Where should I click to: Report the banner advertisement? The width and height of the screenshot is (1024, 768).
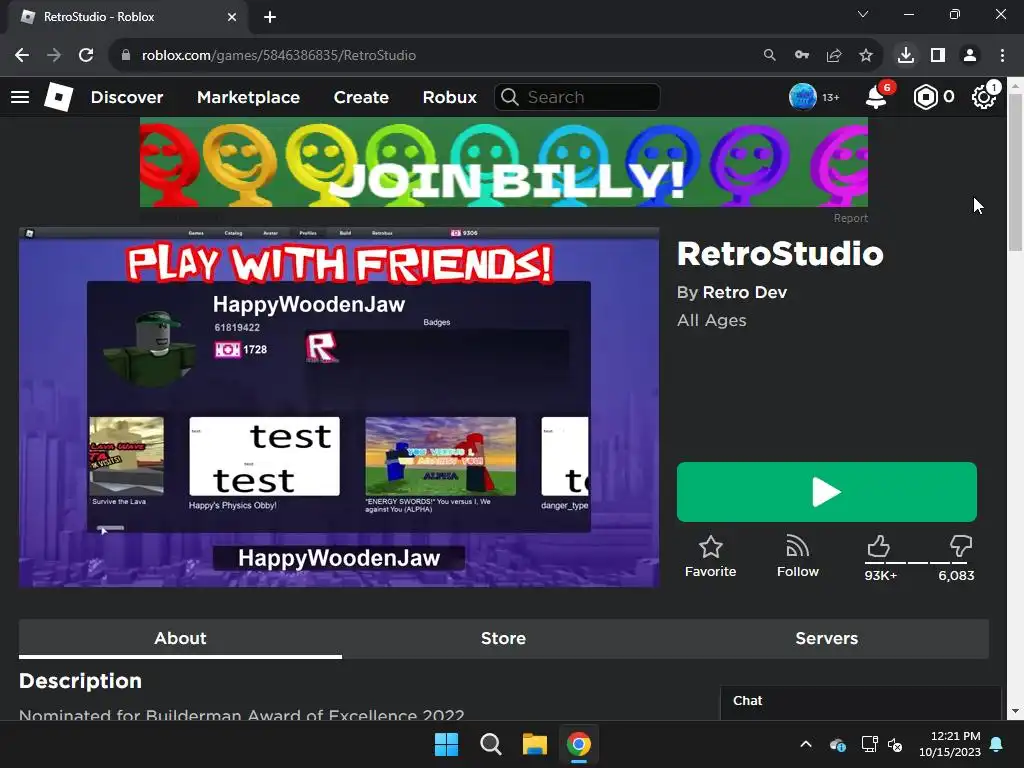coord(850,218)
